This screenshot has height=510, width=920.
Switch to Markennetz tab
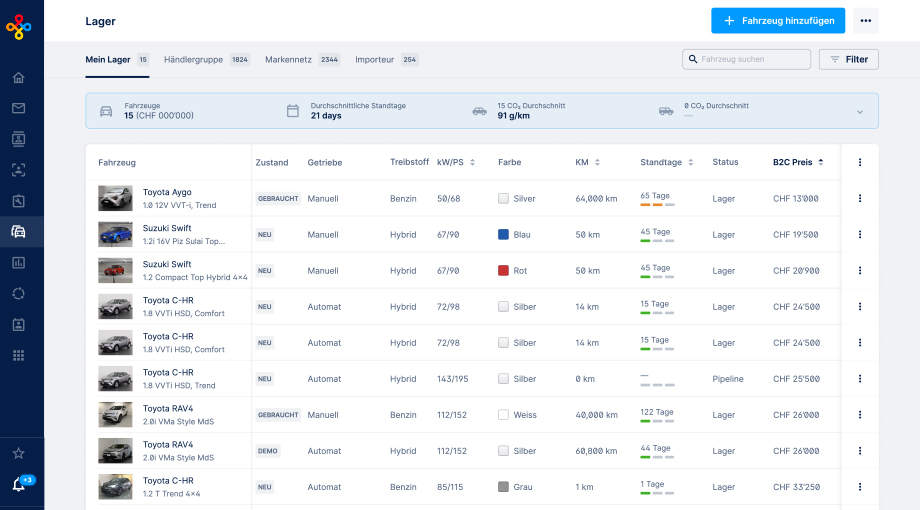[302, 59]
